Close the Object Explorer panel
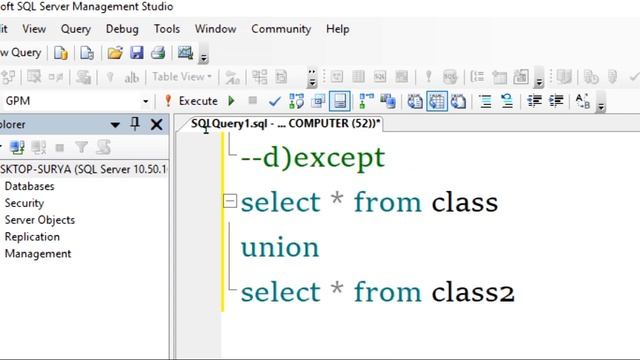 pos(156,124)
